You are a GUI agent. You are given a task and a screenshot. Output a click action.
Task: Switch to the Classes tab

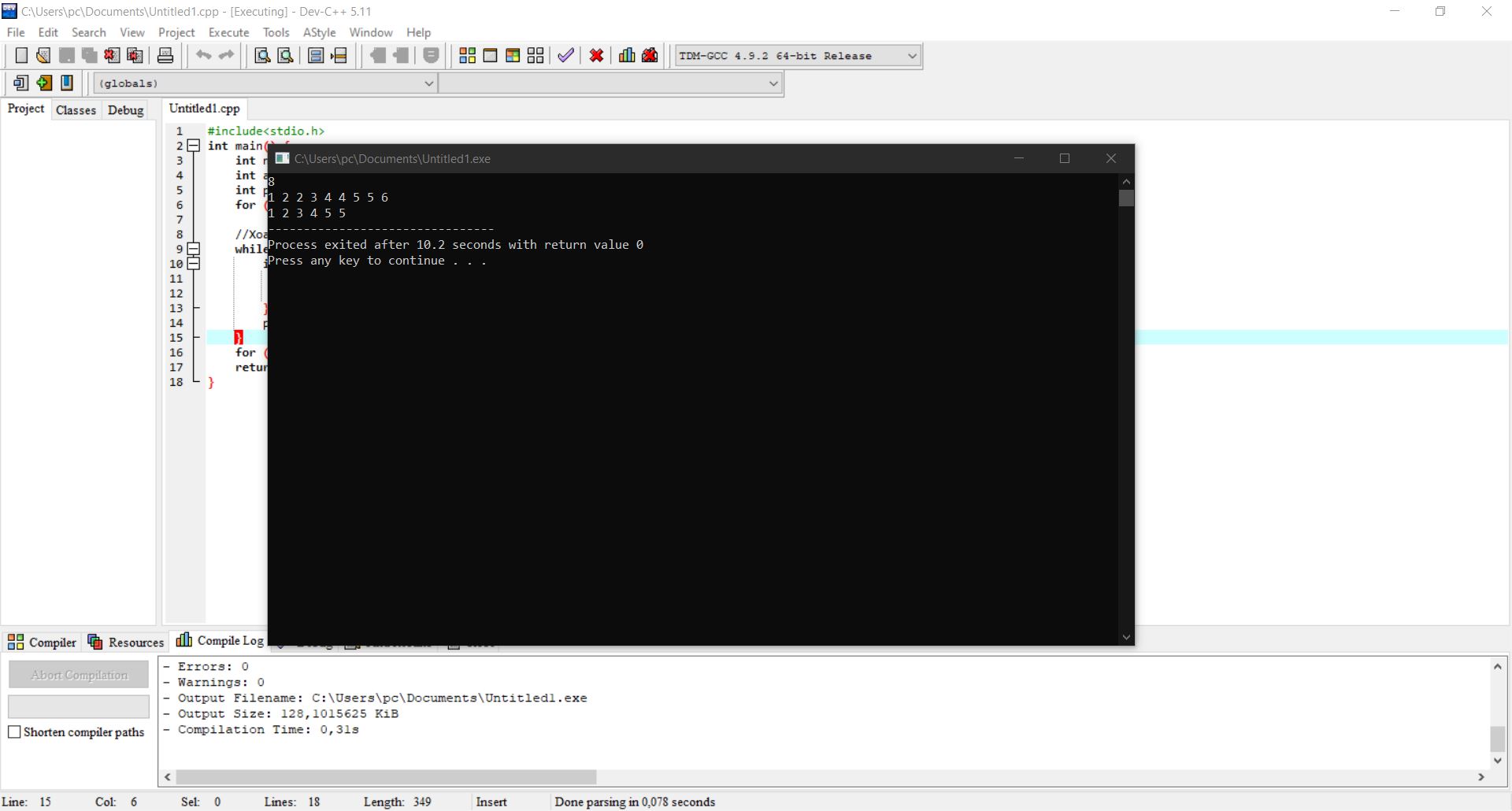coord(76,110)
